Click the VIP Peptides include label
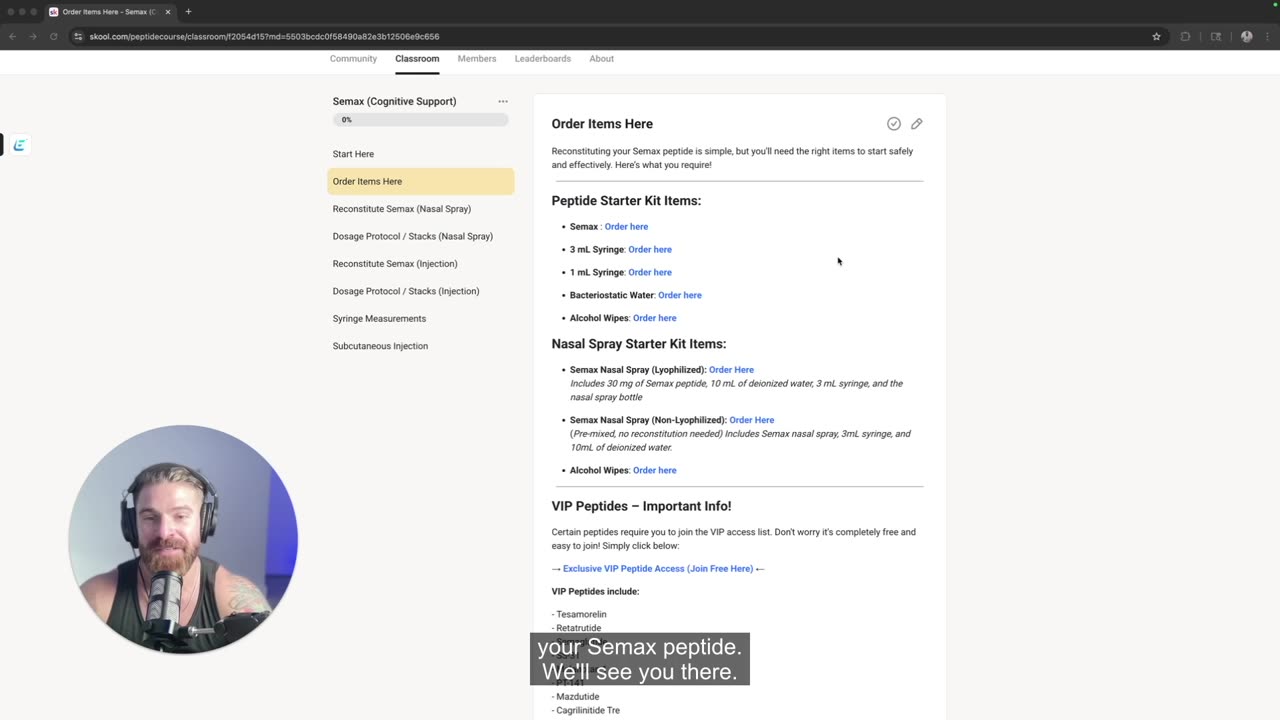Image resolution: width=1280 pixels, height=720 pixels. 595,592
